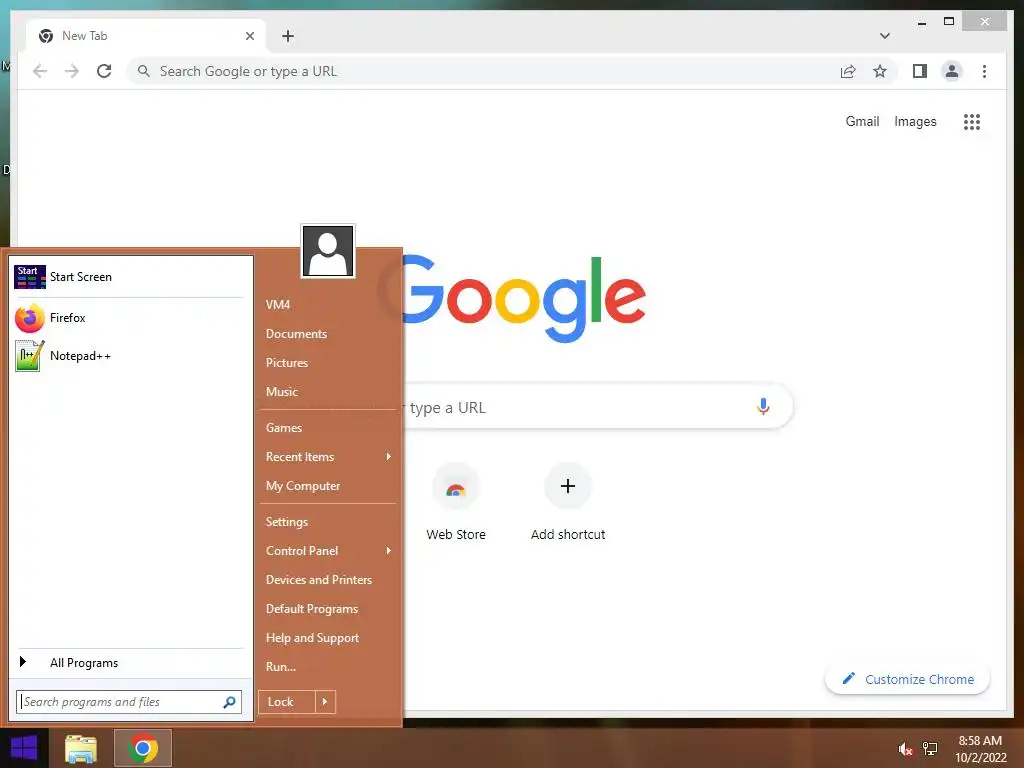Launch Firefox from the Start menu

coord(129,318)
